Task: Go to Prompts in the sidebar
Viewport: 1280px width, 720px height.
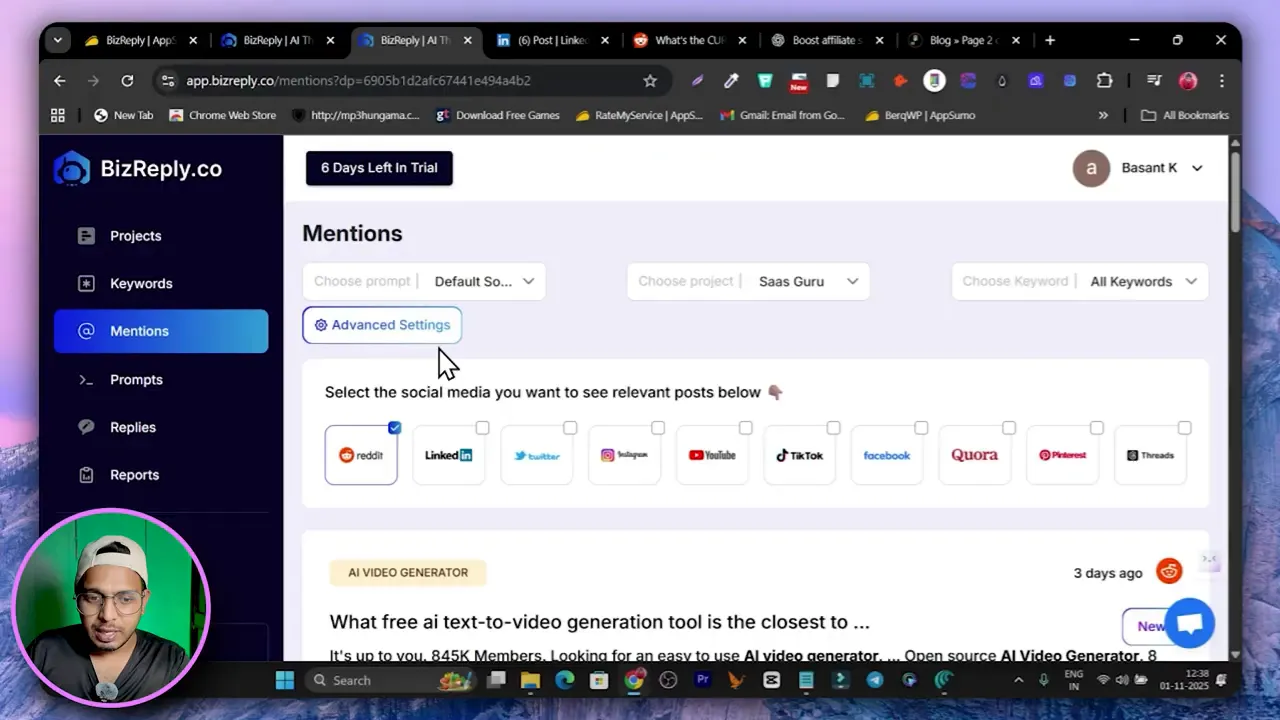Action: (x=136, y=379)
